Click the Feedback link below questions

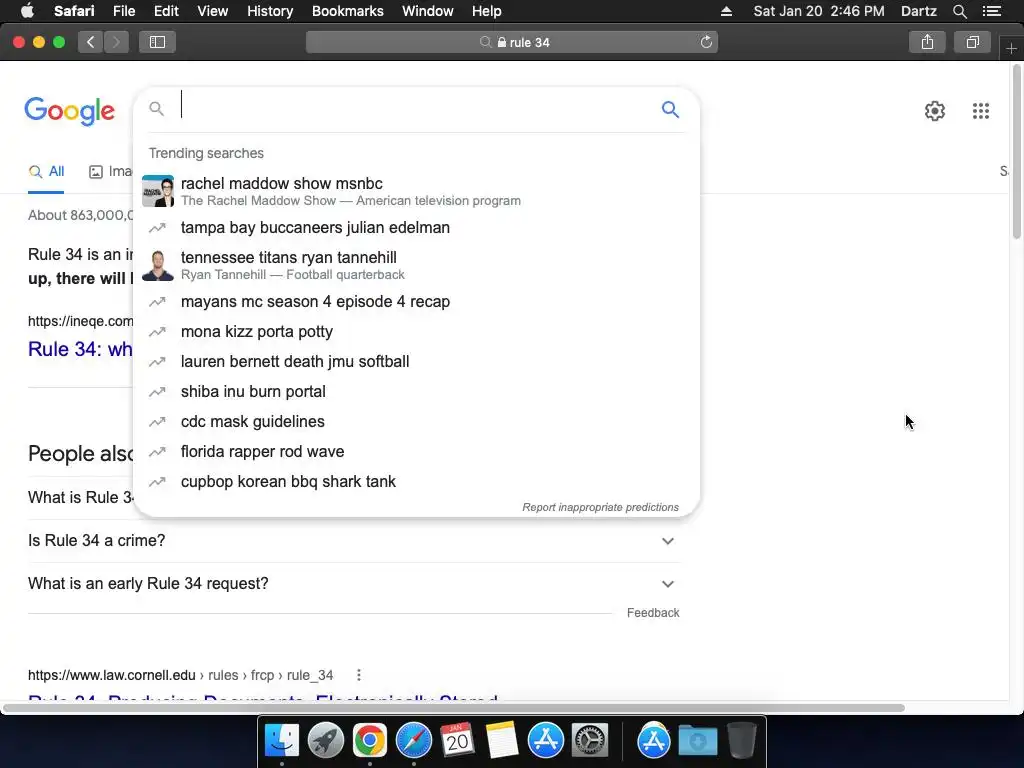(x=653, y=613)
